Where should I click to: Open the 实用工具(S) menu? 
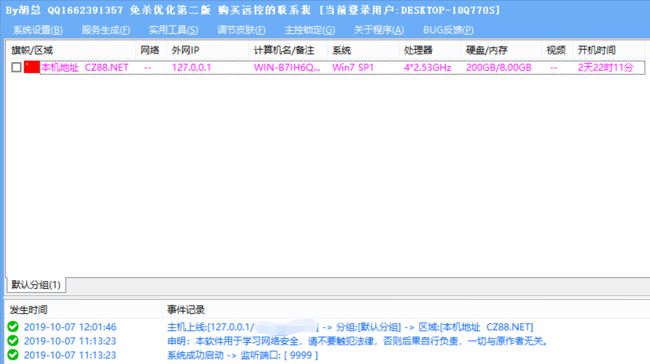[173, 30]
